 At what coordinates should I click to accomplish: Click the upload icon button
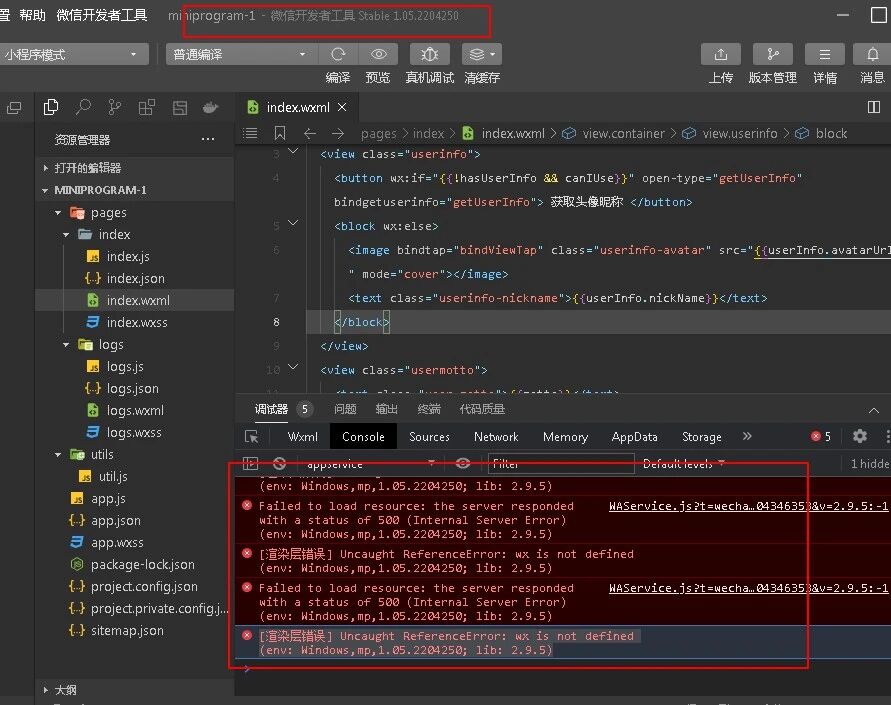[721, 55]
